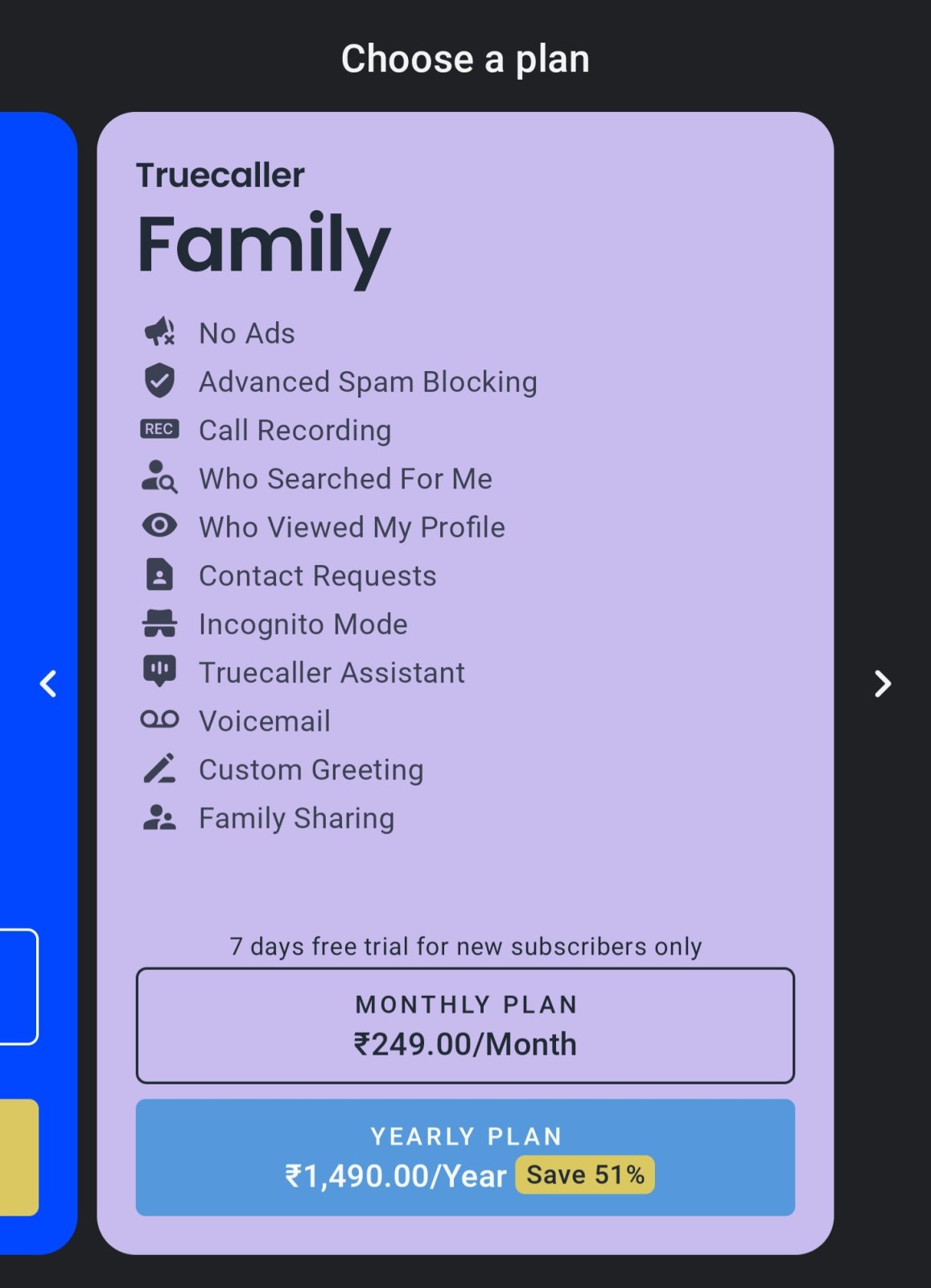The height and width of the screenshot is (1288, 931).
Task: Tap the Family Sharing people icon
Action: point(159,817)
